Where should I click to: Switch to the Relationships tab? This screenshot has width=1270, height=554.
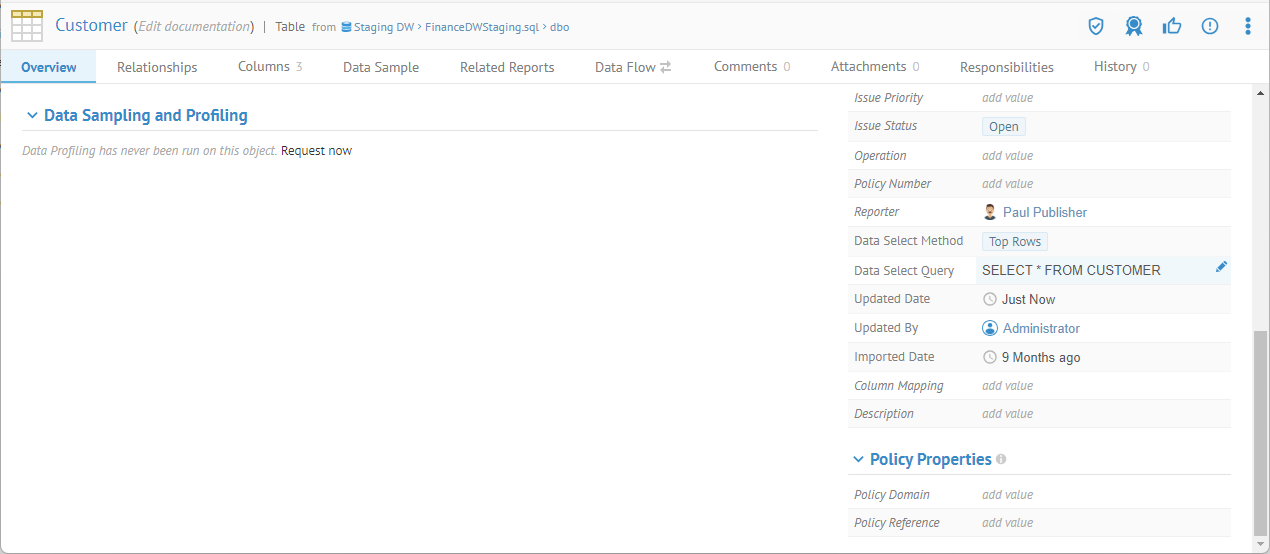[157, 67]
